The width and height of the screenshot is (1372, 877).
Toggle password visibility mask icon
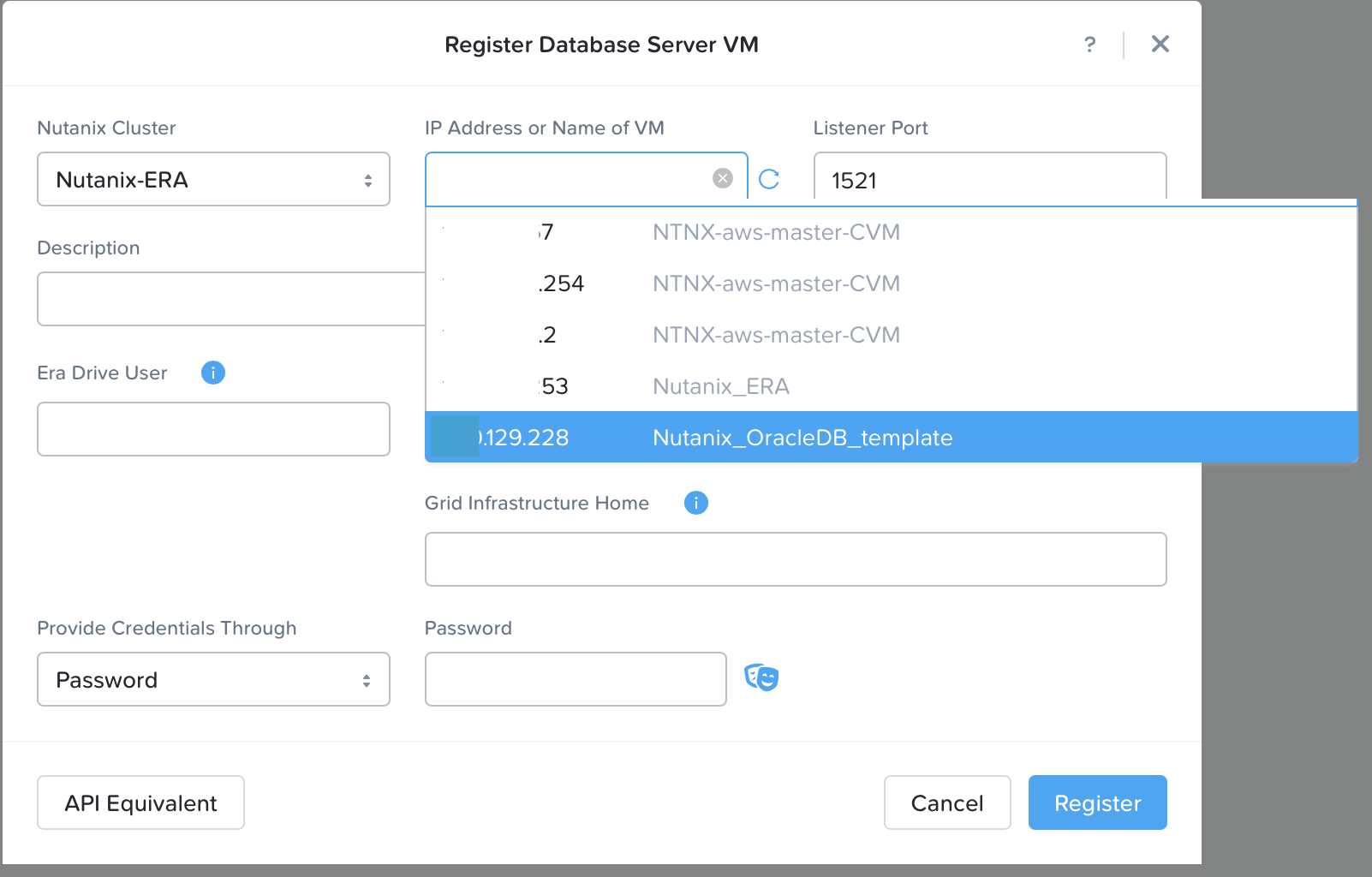point(761,678)
